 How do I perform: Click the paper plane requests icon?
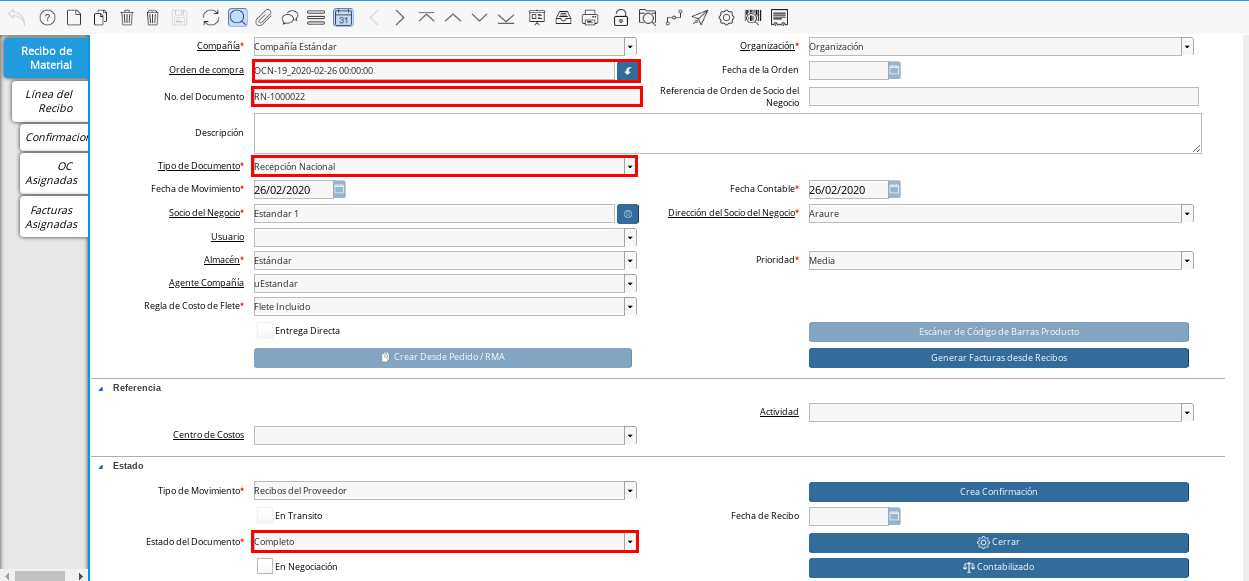coord(700,17)
